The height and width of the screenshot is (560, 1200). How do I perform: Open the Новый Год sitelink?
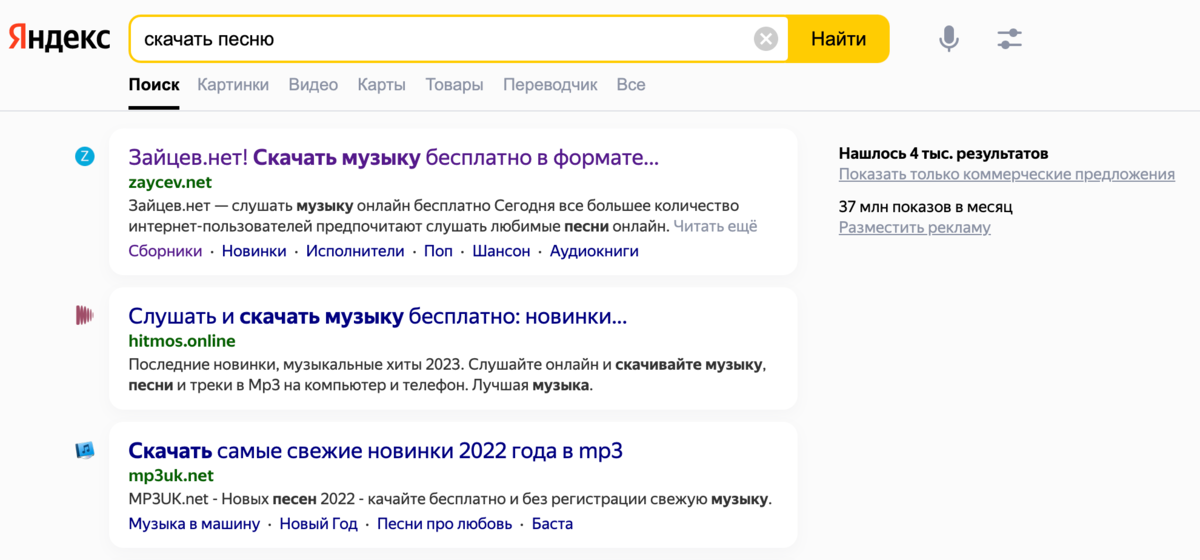[x=318, y=524]
